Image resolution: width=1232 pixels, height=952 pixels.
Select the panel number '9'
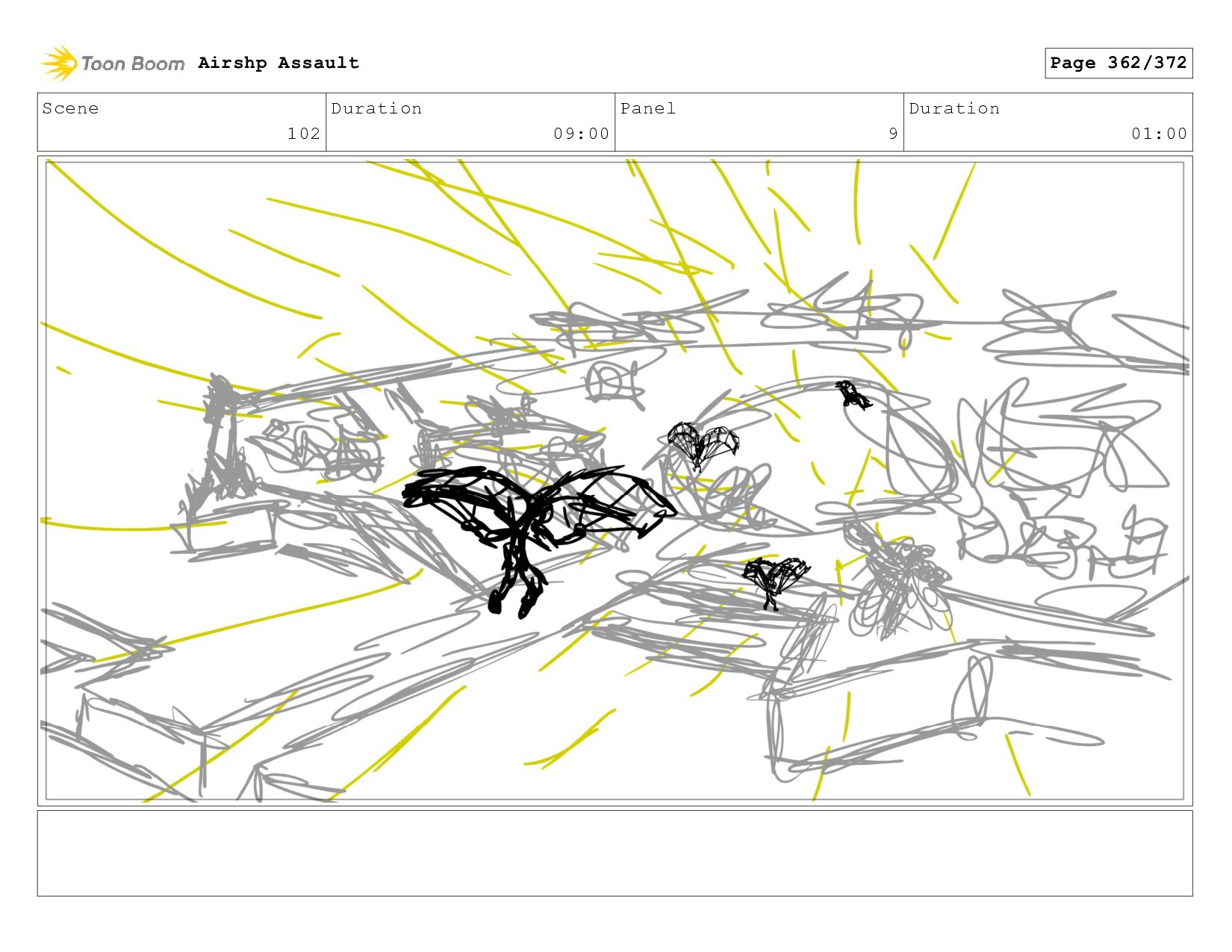click(893, 134)
